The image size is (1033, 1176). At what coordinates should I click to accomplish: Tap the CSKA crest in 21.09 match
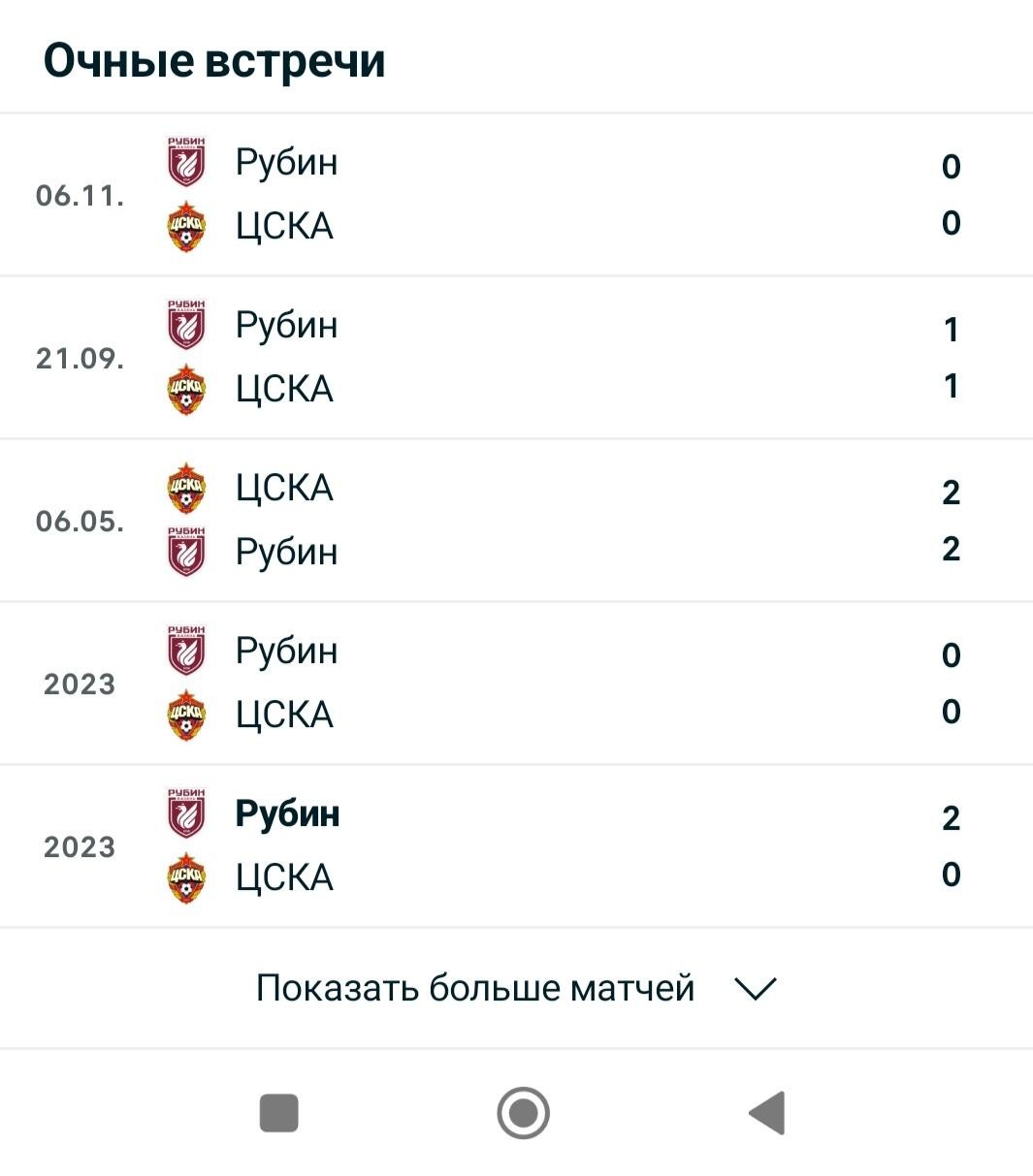click(186, 390)
